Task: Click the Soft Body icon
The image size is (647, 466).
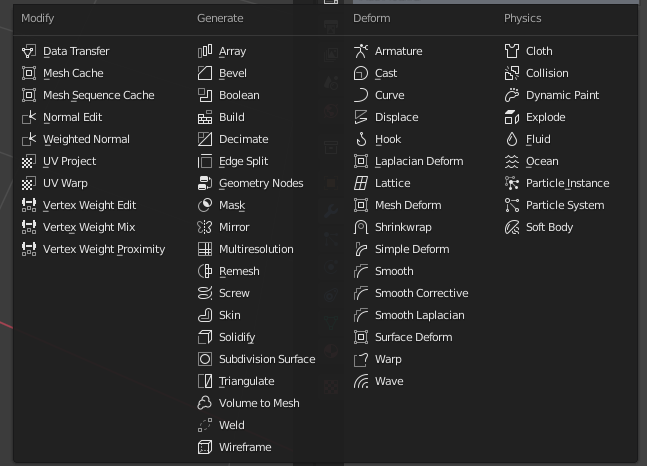Action: pyautogui.click(x=512, y=227)
